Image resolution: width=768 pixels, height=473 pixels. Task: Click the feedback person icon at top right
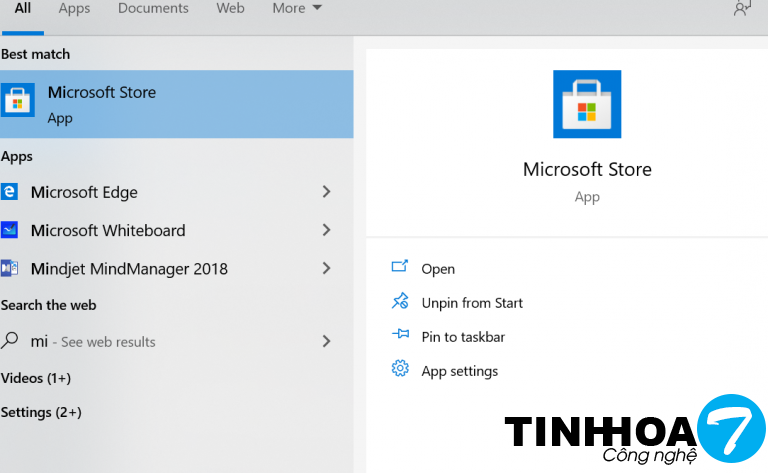(x=742, y=9)
